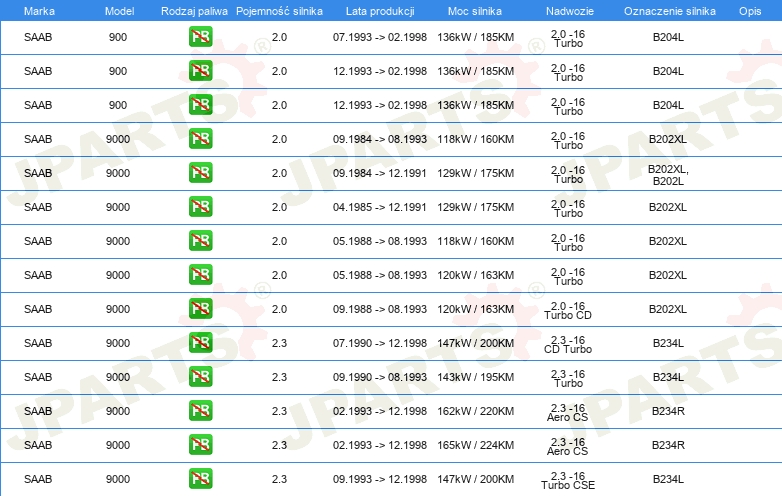Click the 143kW / 195KM power cell
Image resolution: width=782 pixels, height=496 pixels.
(x=475, y=377)
